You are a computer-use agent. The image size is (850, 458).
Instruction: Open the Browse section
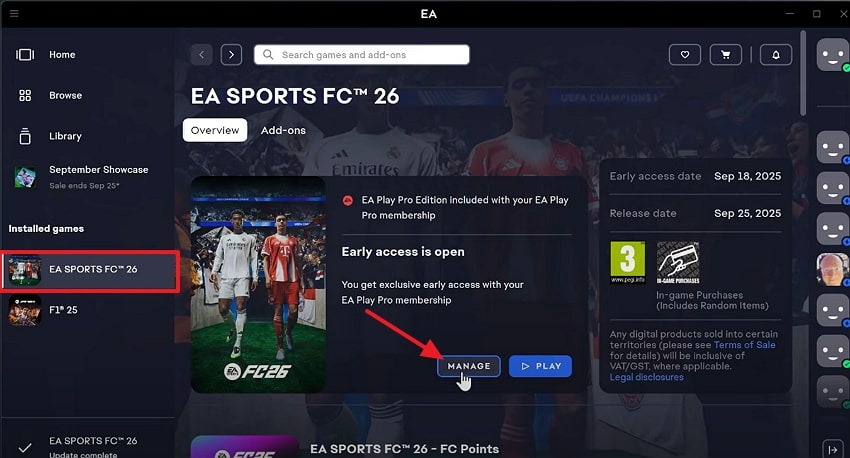point(50,95)
